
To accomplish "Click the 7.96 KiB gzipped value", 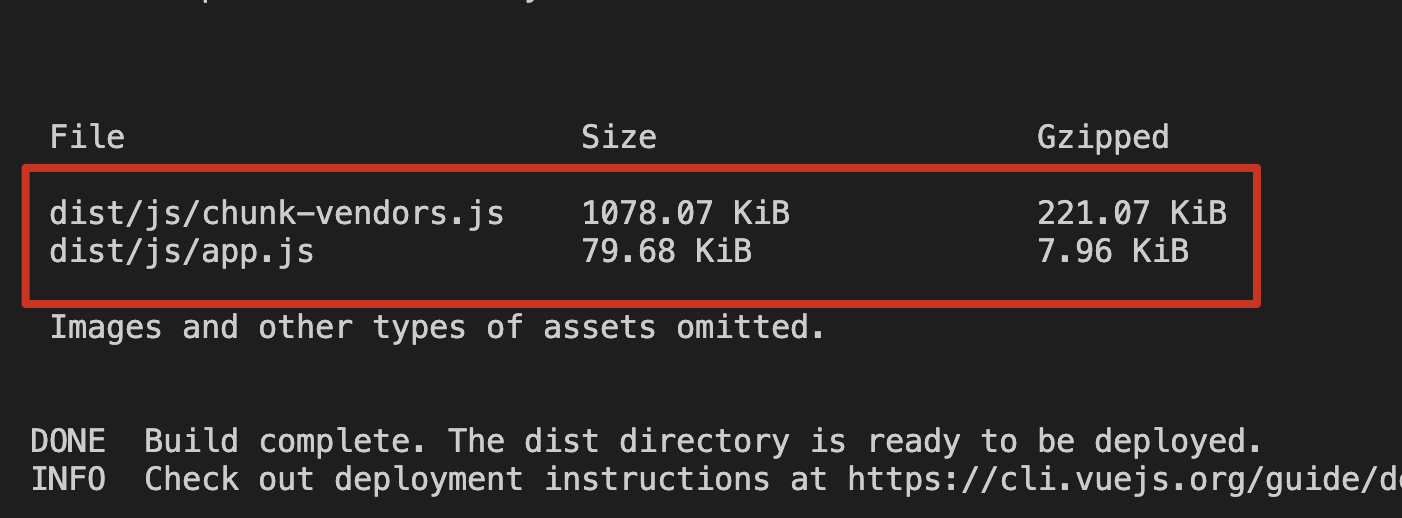I will [x=1112, y=251].
